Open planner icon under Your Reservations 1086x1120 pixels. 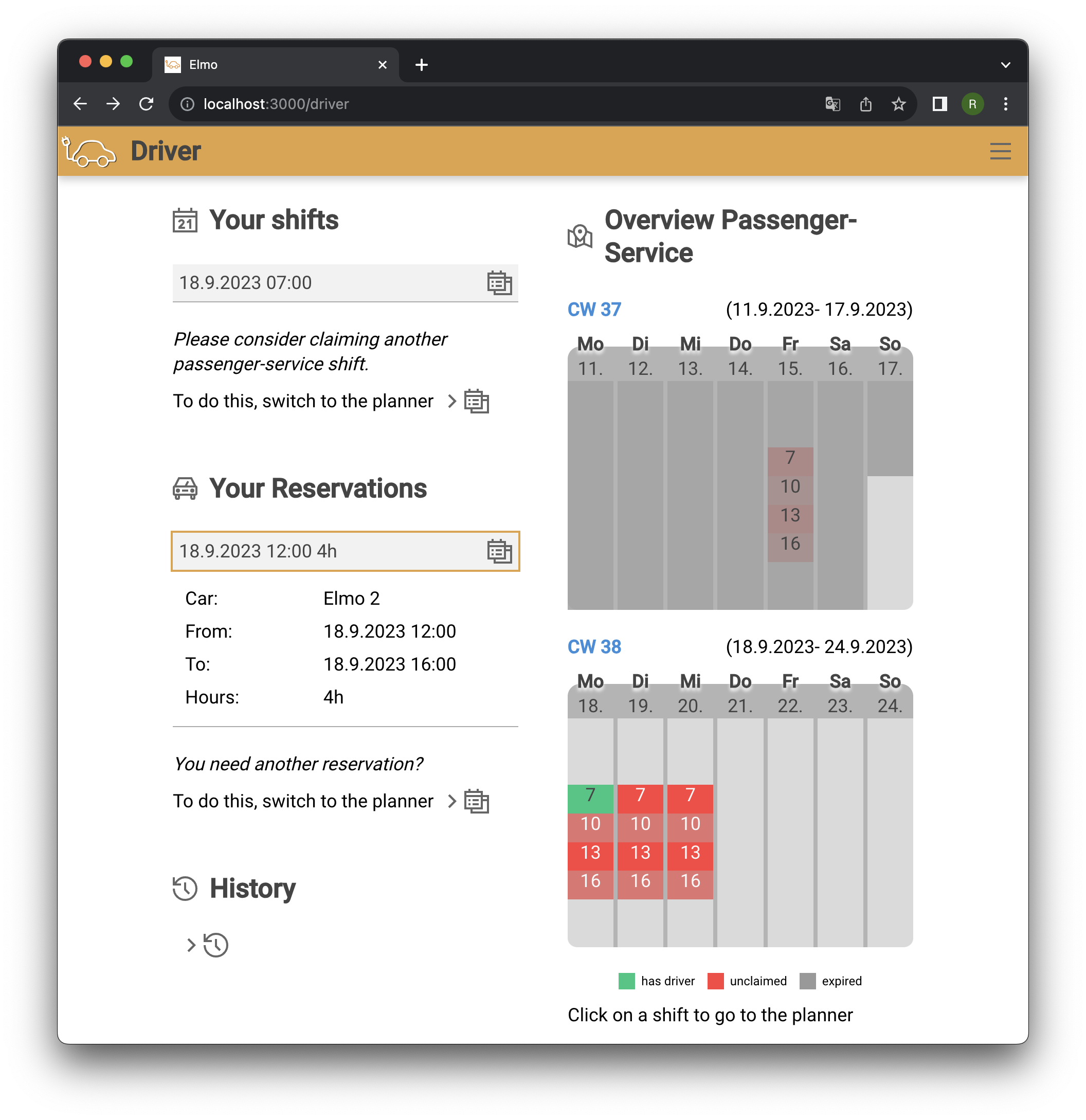(477, 801)
